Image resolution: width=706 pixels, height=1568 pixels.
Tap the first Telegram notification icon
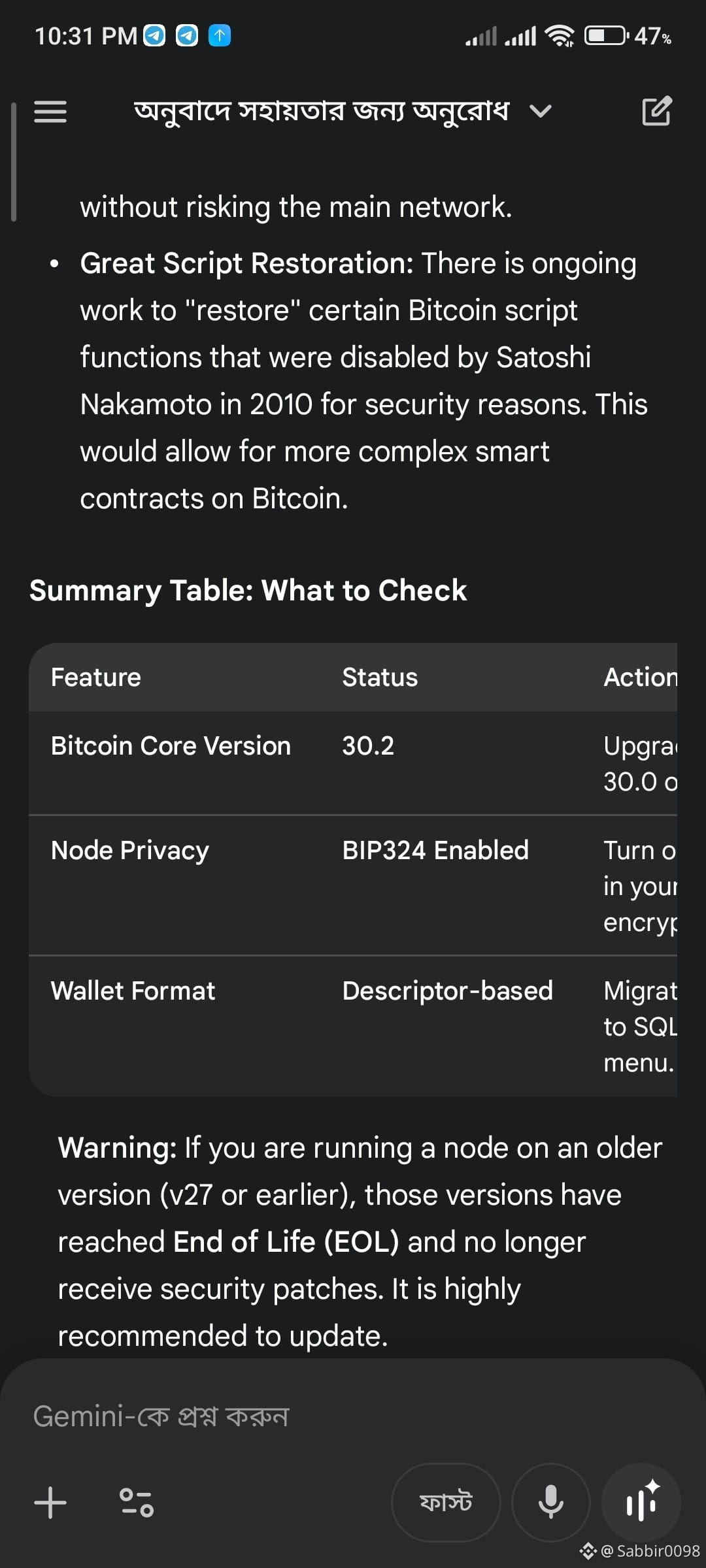[154, 35]
